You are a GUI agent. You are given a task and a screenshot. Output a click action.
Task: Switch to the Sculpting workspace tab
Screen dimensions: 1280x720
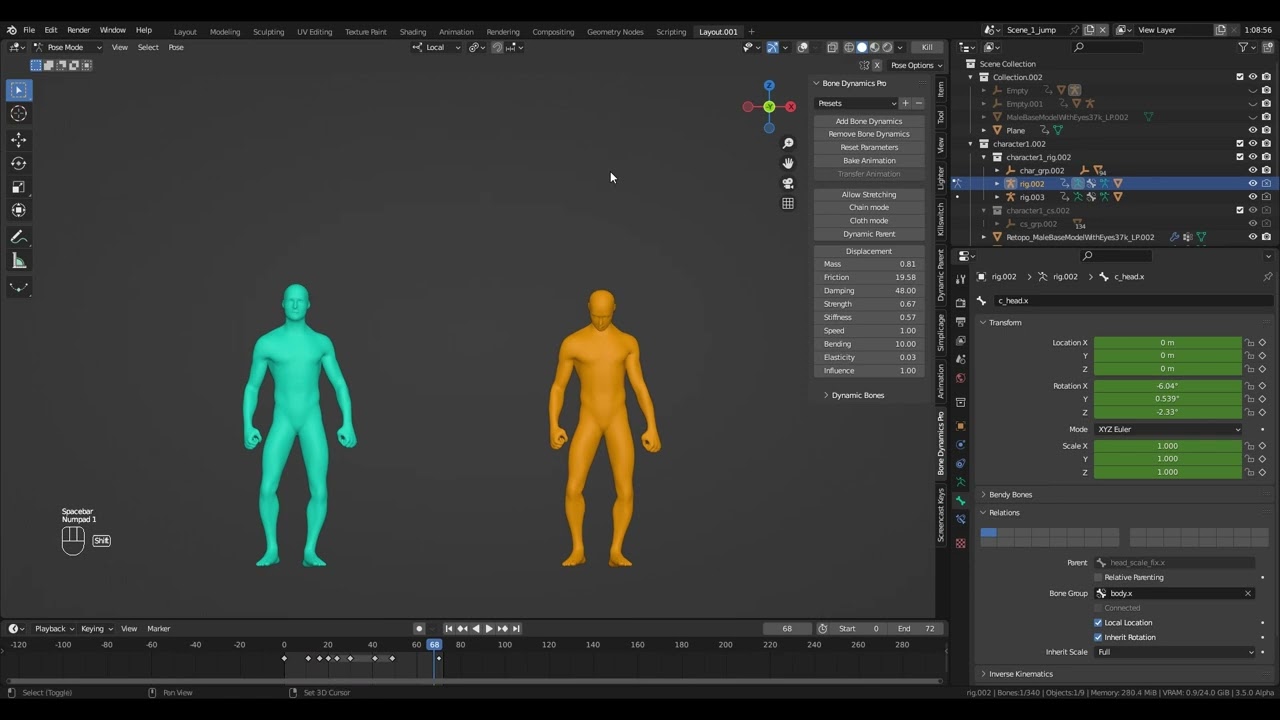[268, 32]
